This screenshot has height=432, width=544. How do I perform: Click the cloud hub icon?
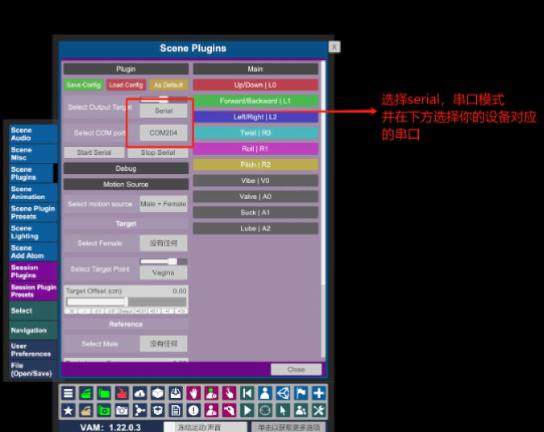[x=140, y=393]
